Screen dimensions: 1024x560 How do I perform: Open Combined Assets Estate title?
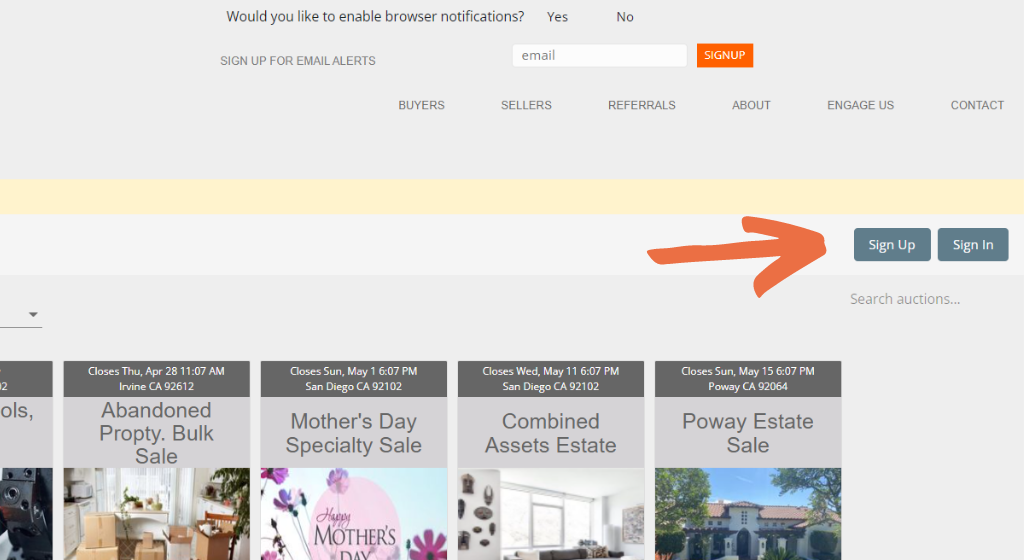coord(551,433)
